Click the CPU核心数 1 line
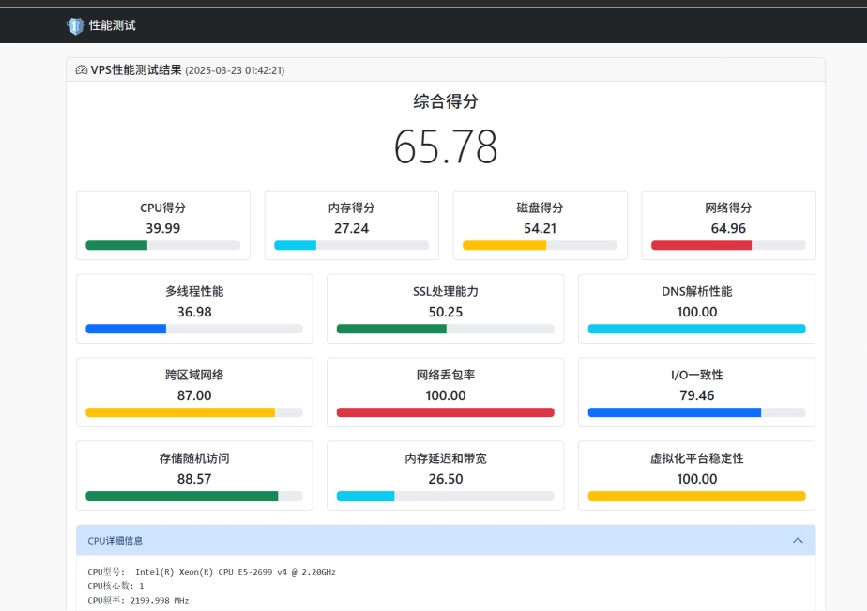This screenshot has width=867, height=611. click(x=116, y=586)
